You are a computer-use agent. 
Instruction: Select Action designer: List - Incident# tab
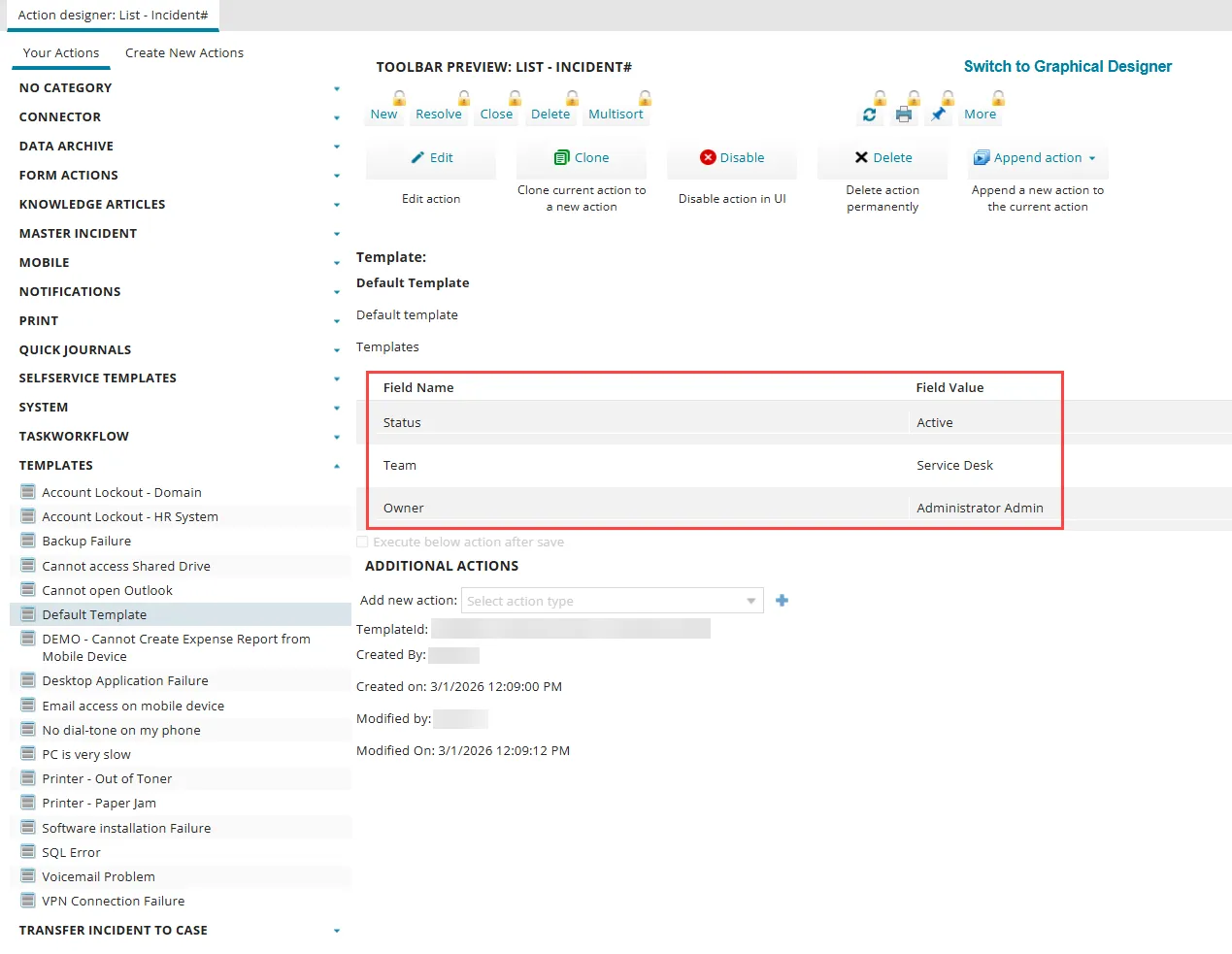coord(113,16)
